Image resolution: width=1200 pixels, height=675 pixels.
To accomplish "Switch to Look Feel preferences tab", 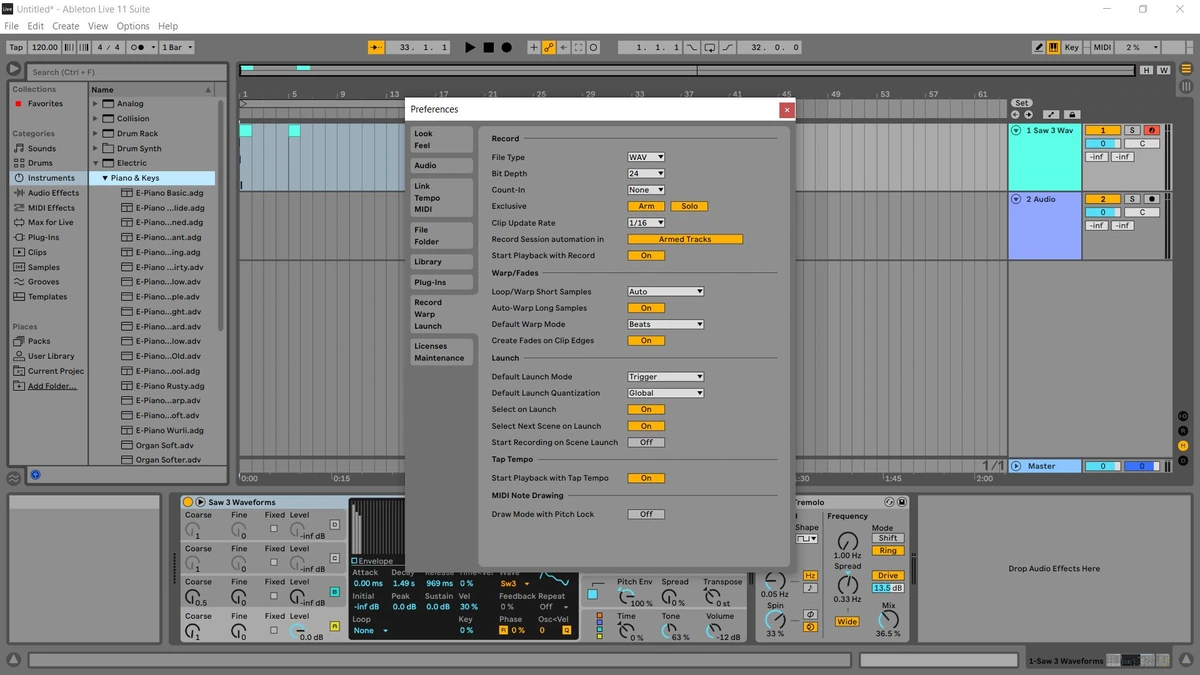I will (x=441, y=139).
